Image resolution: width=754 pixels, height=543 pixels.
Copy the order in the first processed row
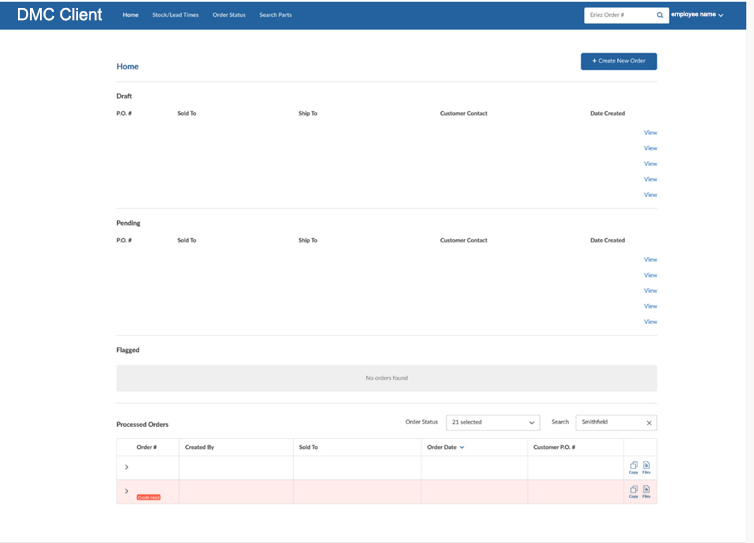click(634, 467)
